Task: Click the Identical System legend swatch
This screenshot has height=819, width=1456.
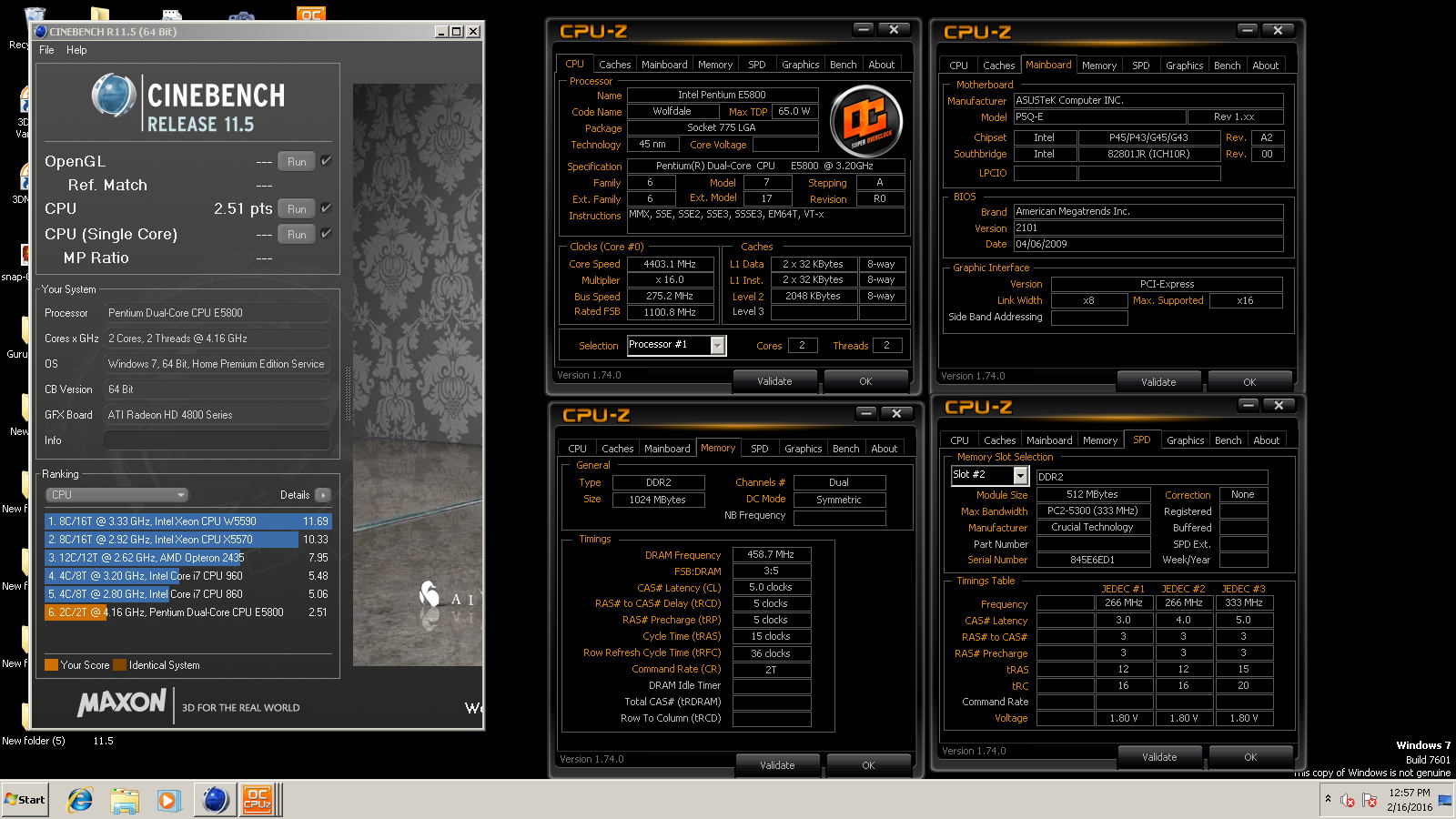Action: pos(119,665)
